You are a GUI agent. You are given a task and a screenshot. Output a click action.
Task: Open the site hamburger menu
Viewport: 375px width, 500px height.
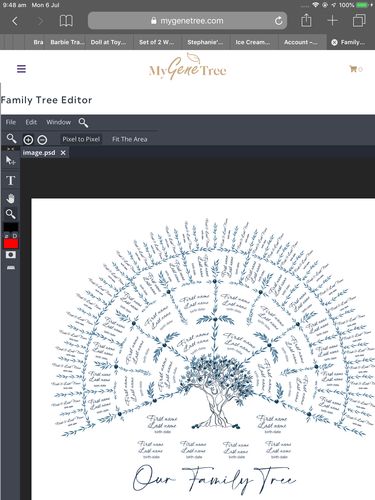click(x=21, y=69)
